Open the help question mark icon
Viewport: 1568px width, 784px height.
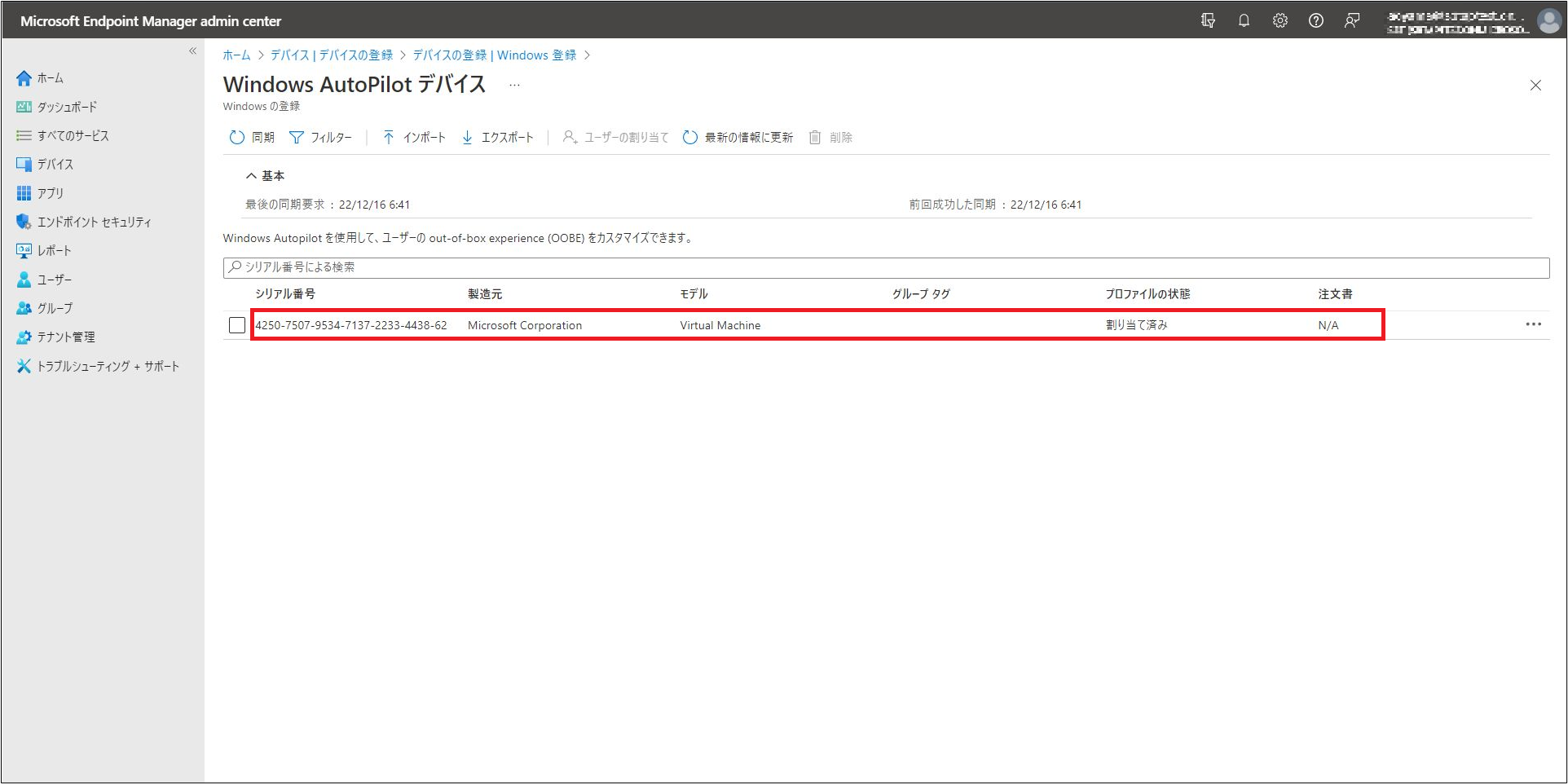click(1316, 20)
